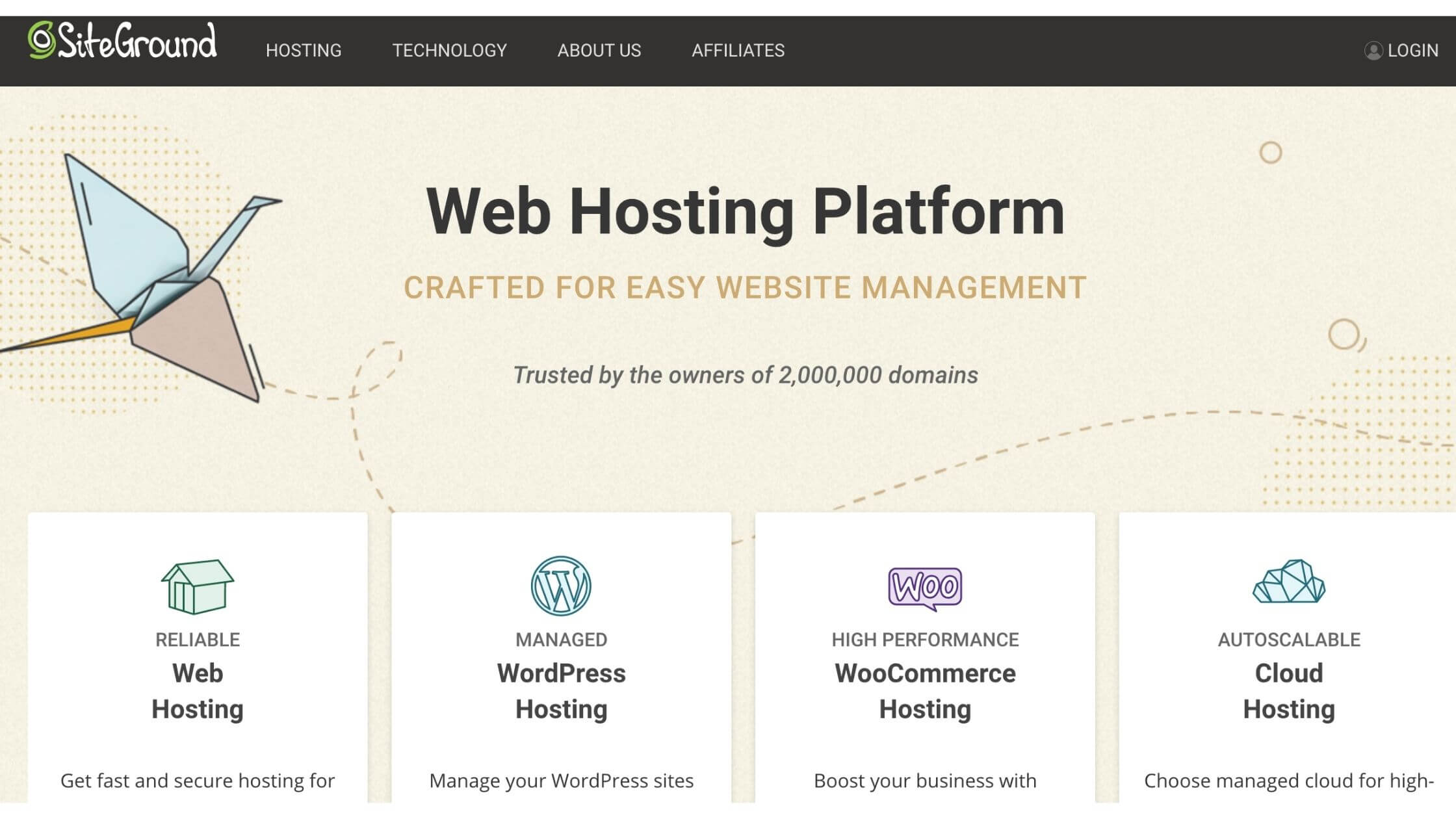
Task: Click 'Boost your business with' text
Action: [925, 781]
